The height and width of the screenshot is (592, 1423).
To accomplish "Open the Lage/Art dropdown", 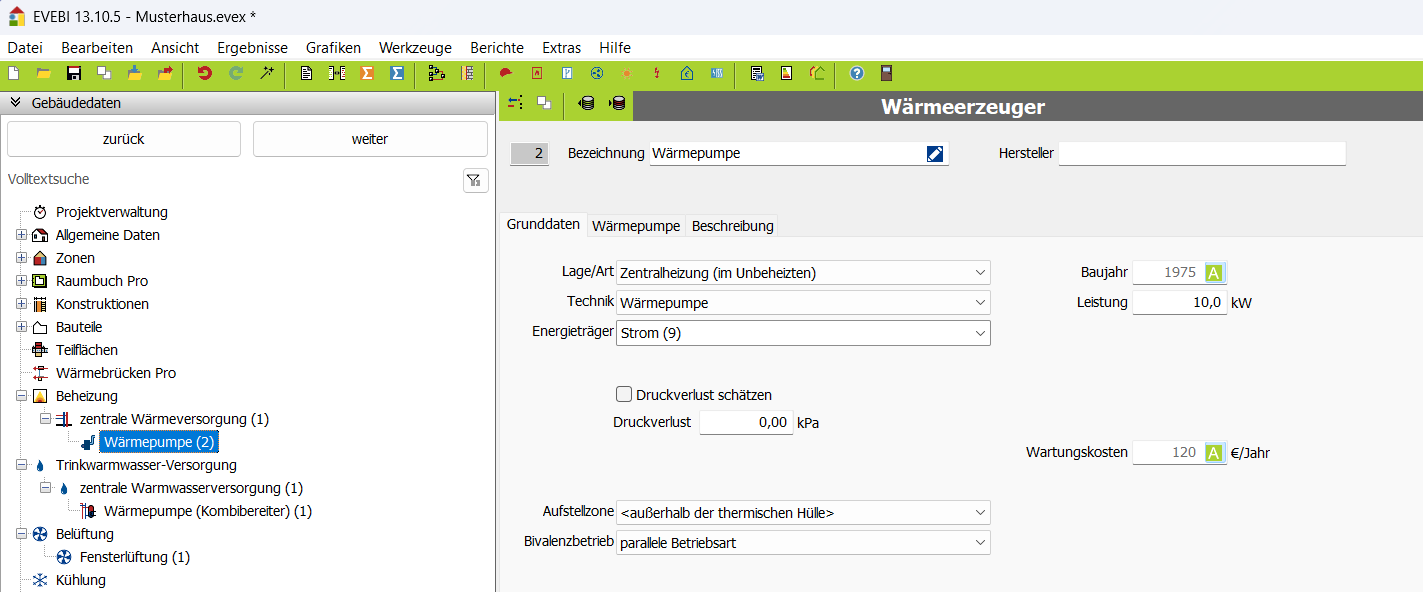I will (802, 273).
